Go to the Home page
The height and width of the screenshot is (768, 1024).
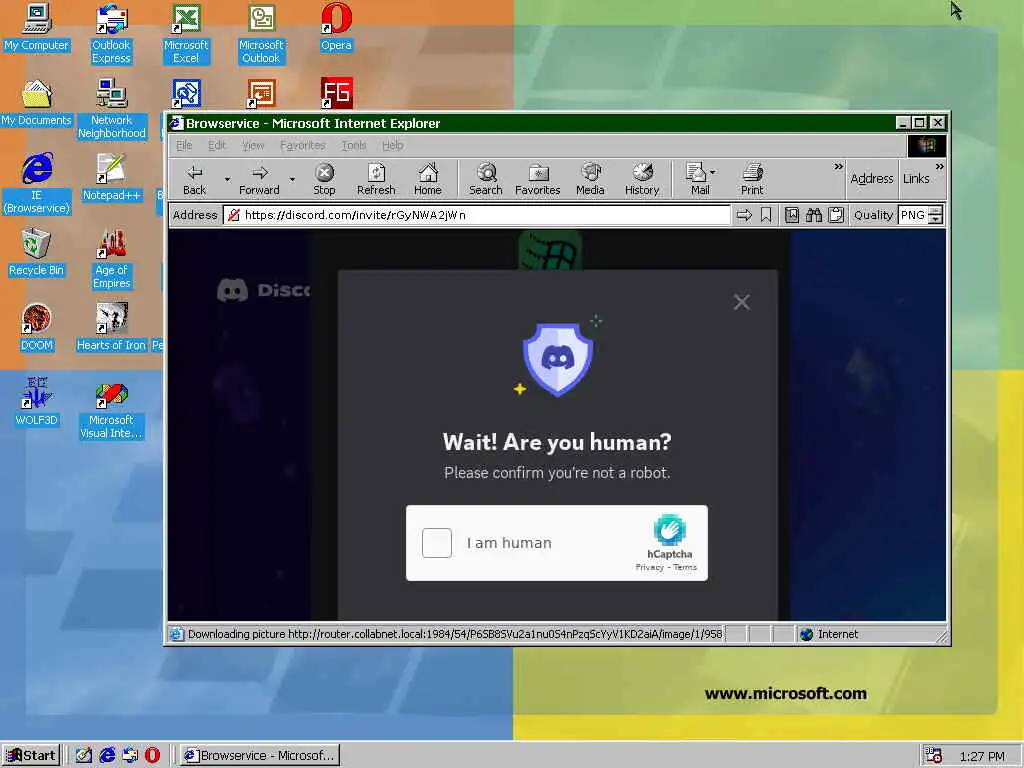tap(428, 179)
